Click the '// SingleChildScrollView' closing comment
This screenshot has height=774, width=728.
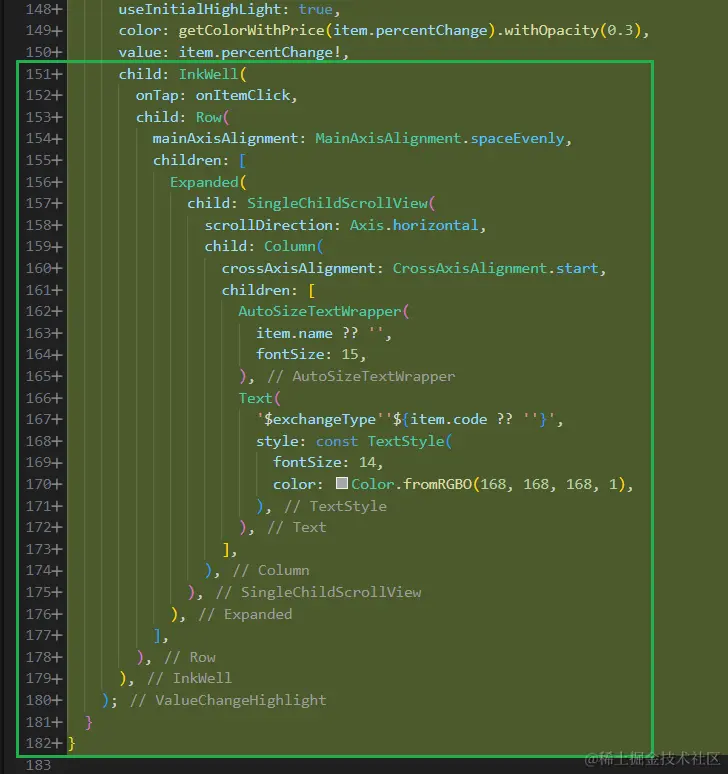click(318, 592)
